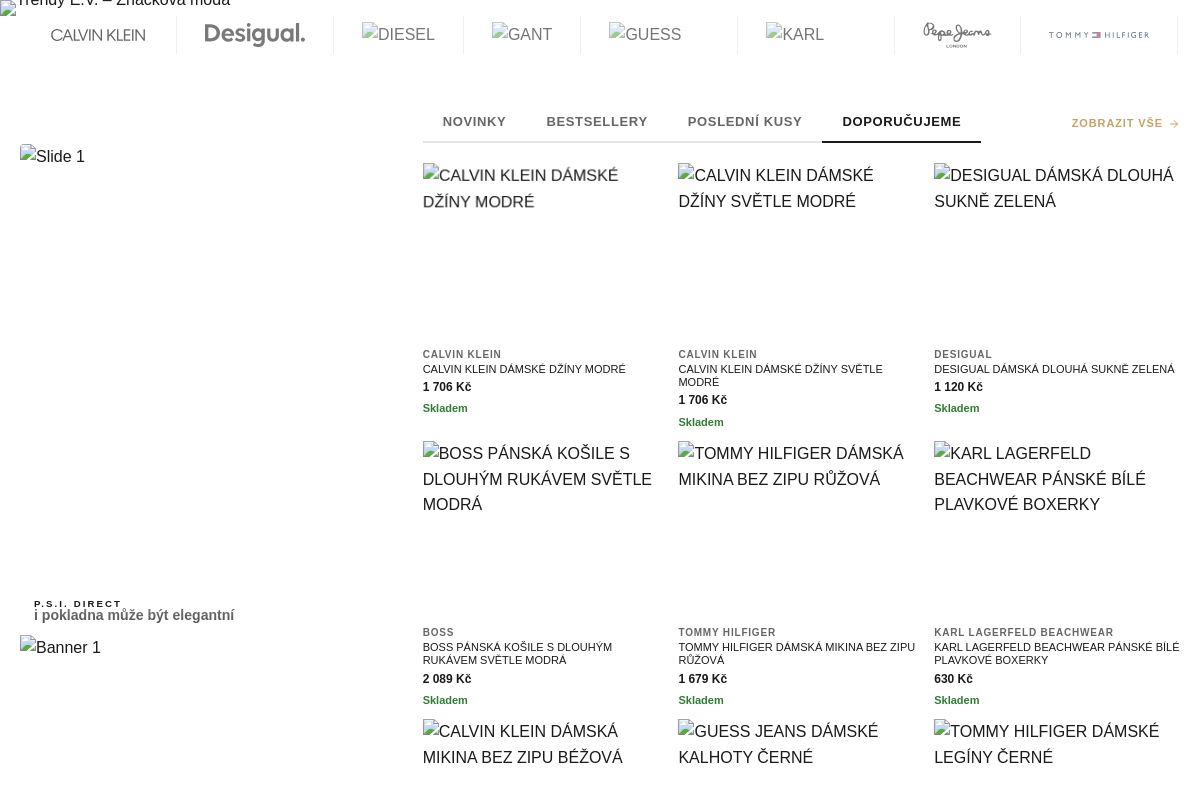Click Karl Lagerfeld plavkové boxerky product image
Screen dimensions: 1200x800
(1057, 528)
